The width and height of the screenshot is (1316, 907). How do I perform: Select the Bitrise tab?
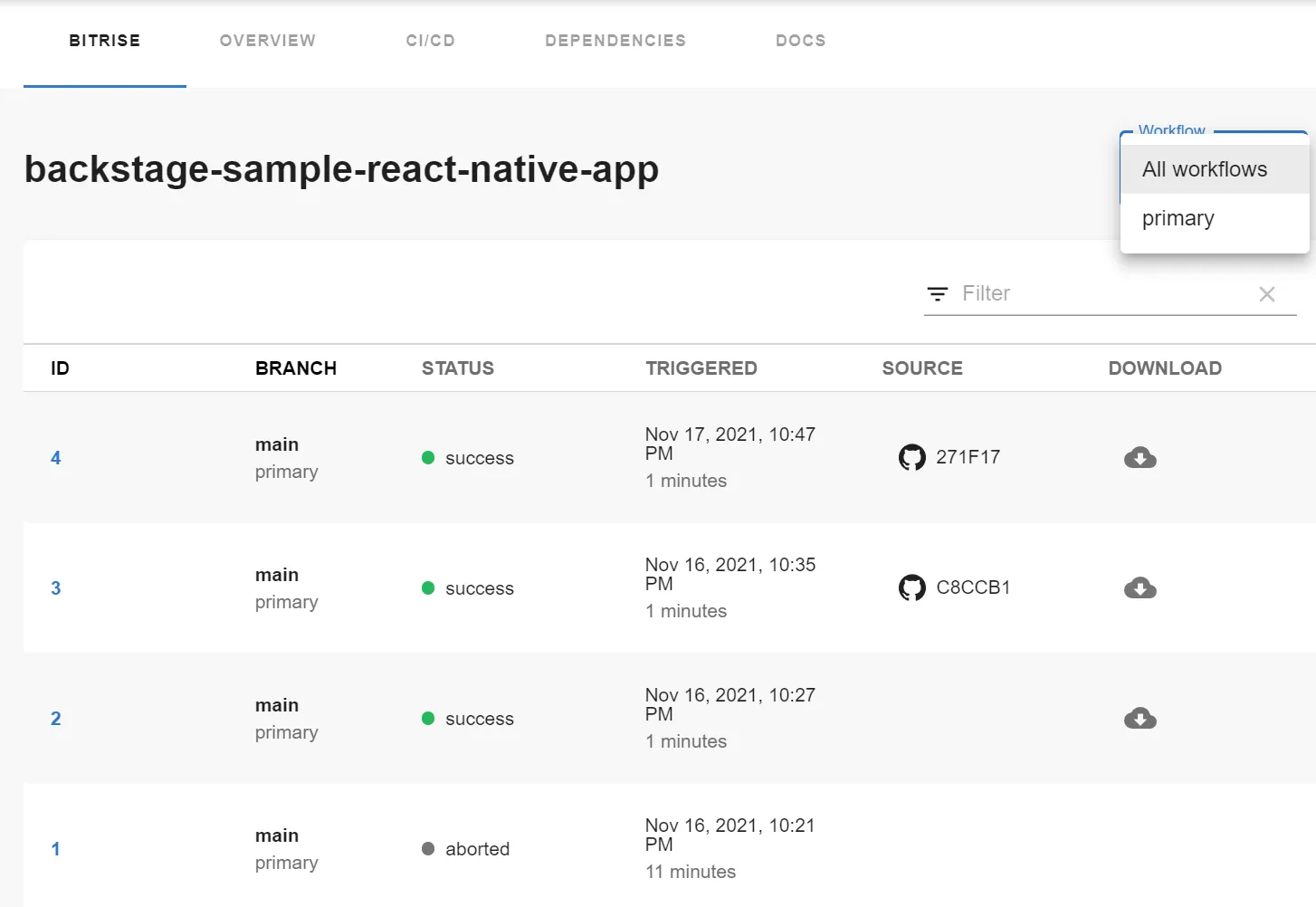click(x=105, y=41)
